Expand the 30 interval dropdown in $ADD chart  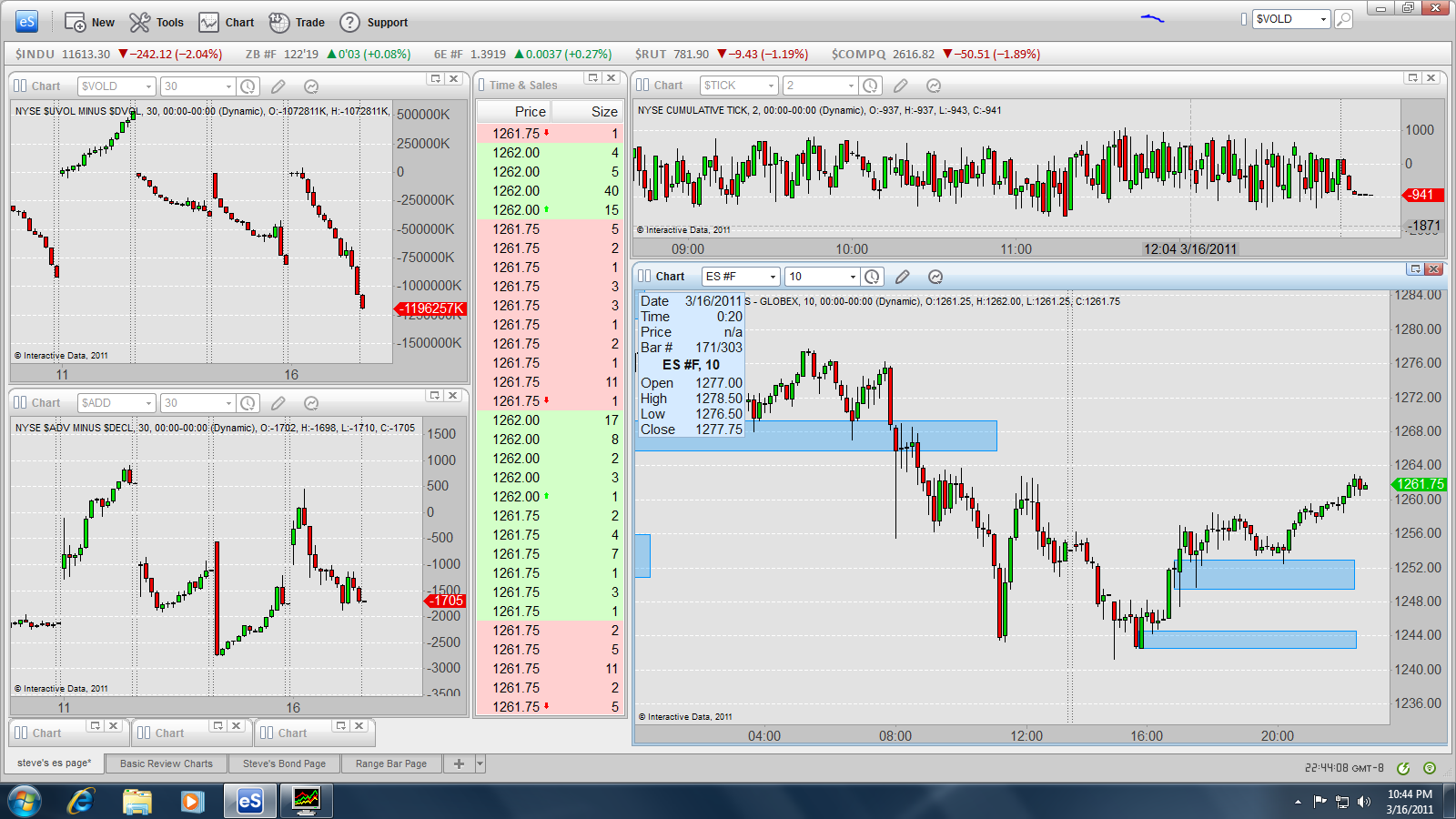click(228, 403)
